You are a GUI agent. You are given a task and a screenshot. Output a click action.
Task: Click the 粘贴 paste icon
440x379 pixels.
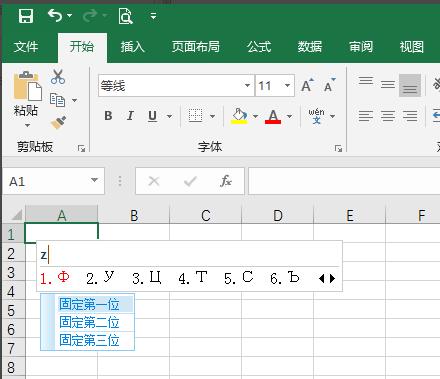27,85
